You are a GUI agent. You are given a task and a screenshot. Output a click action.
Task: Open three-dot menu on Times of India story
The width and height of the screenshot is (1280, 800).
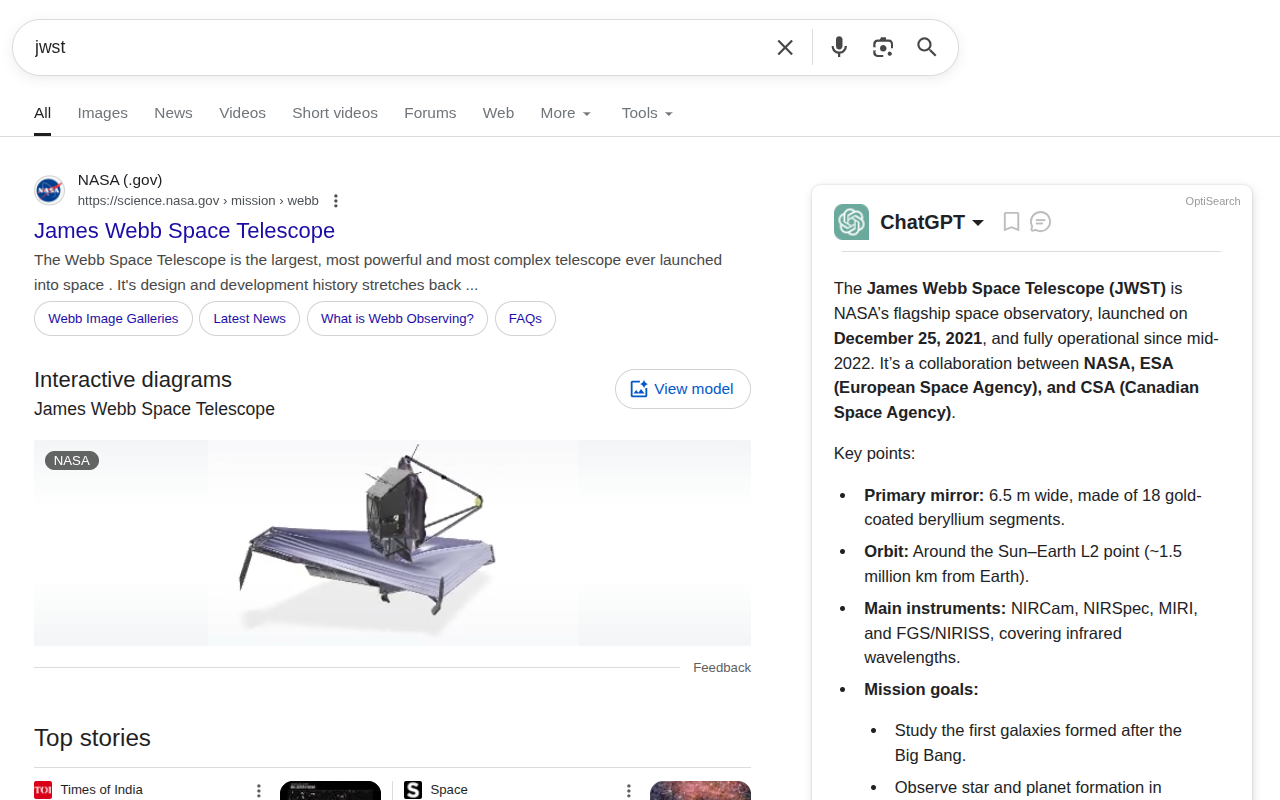259,789
